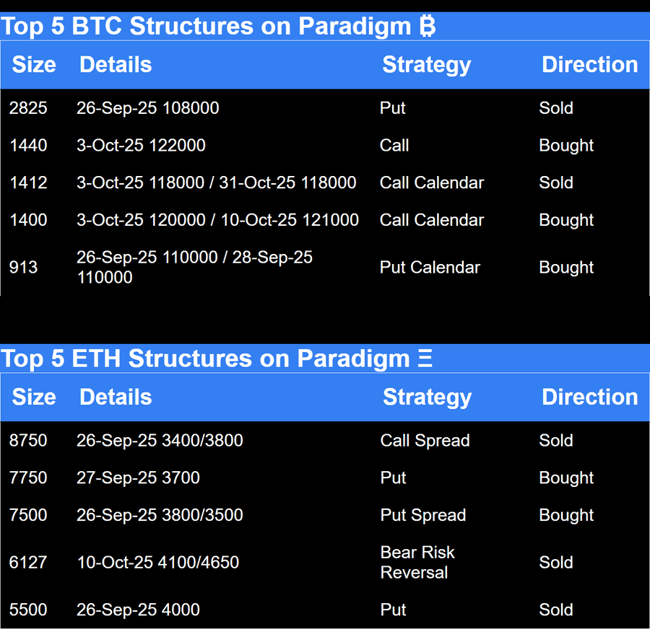Click the Bitcoin symbol in the BTC title
Image resolution: width=650 pixels, height=629 pixels.
click(427, 25)
